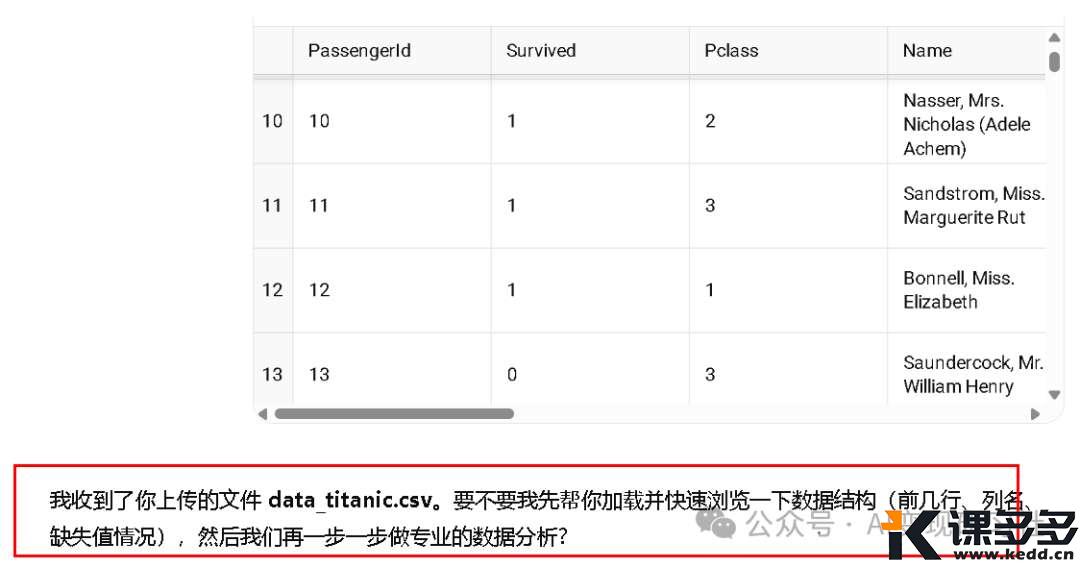
Task: Select row index 11
Action: (272, 206)
